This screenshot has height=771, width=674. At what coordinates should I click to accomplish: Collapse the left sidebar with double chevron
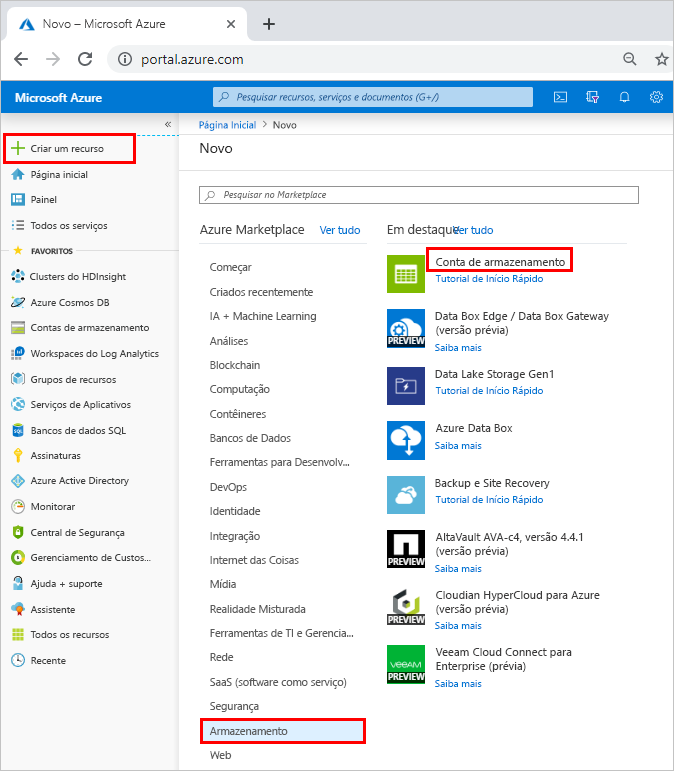tap(168, 124)
